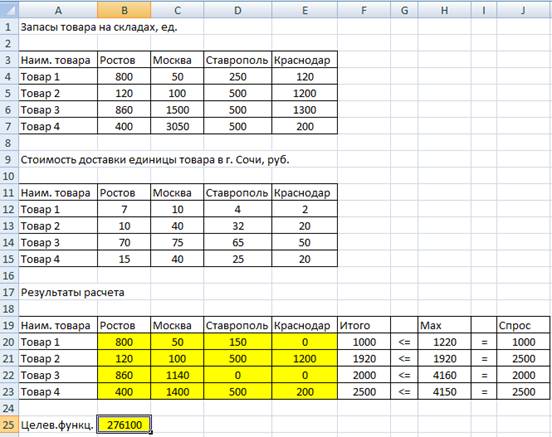
Task: Click the select-all corner box
Action: pyautogui.click(x=9, y=9)
